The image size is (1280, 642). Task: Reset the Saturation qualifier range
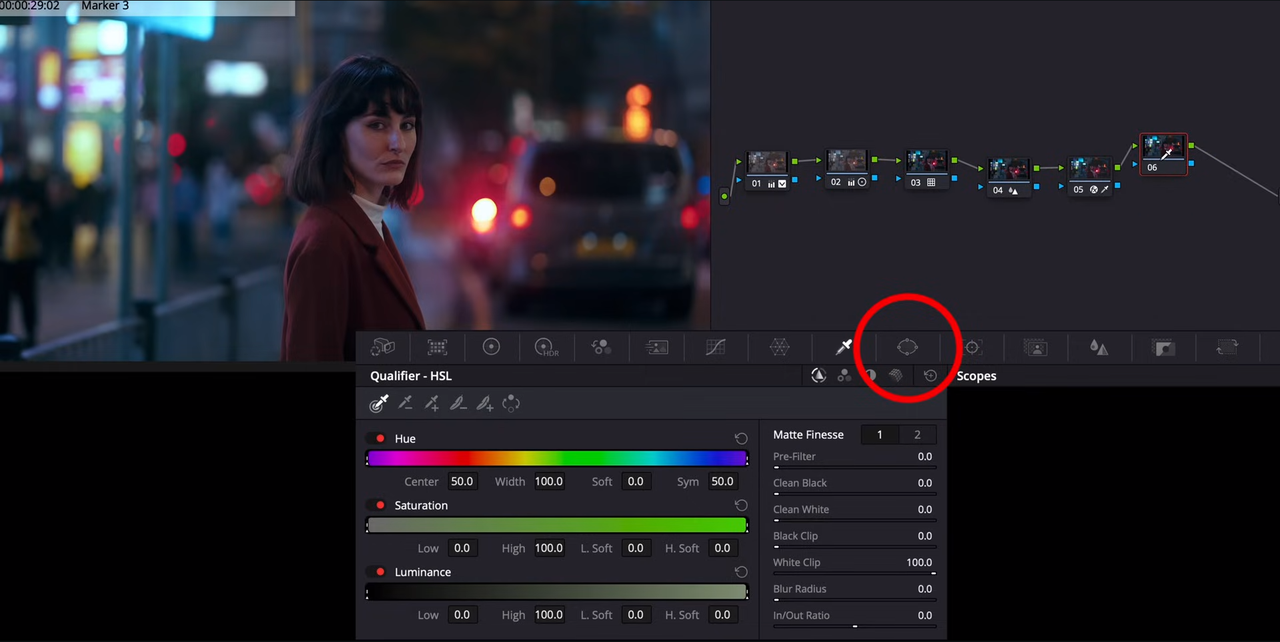tap(741, 506)
